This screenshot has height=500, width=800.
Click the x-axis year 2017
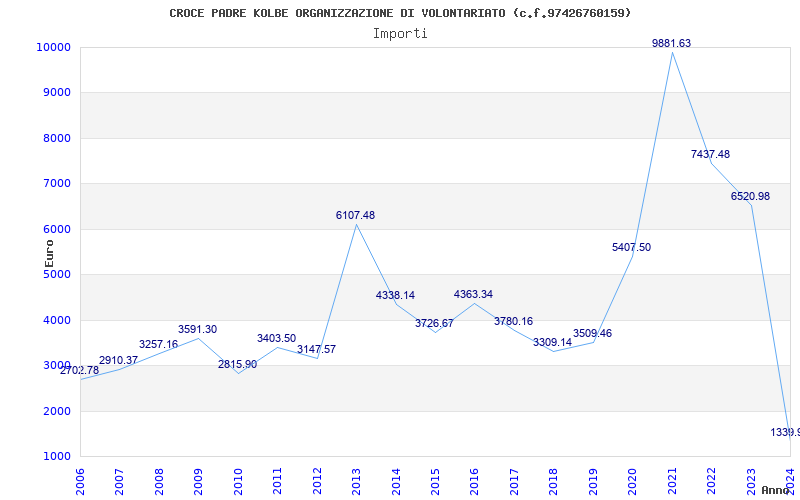514,482
